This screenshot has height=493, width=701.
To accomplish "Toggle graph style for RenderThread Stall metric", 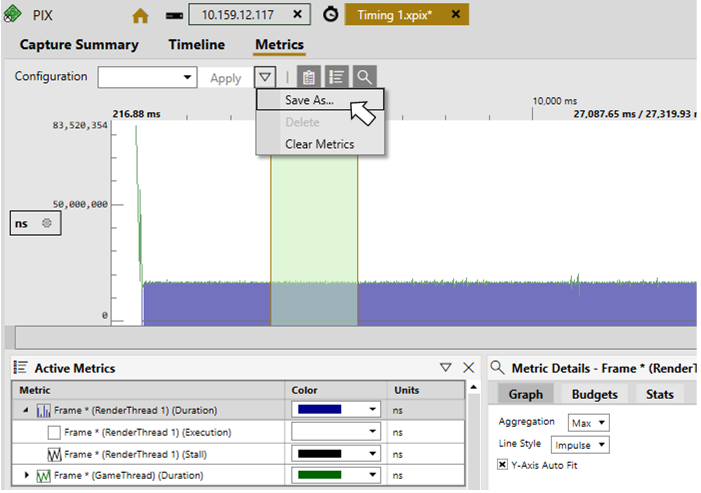I will point(54,454).
